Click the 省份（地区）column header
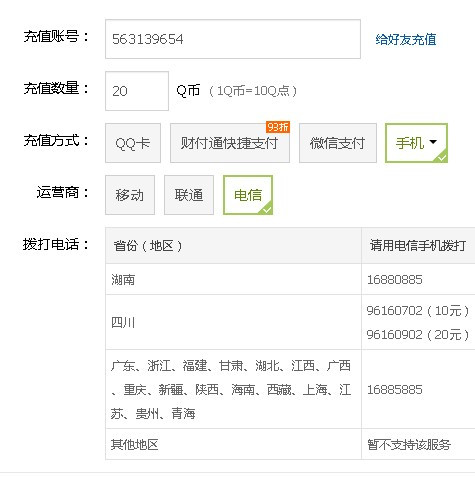The height and width of the screenshot is (477, 475). [233, 246]
